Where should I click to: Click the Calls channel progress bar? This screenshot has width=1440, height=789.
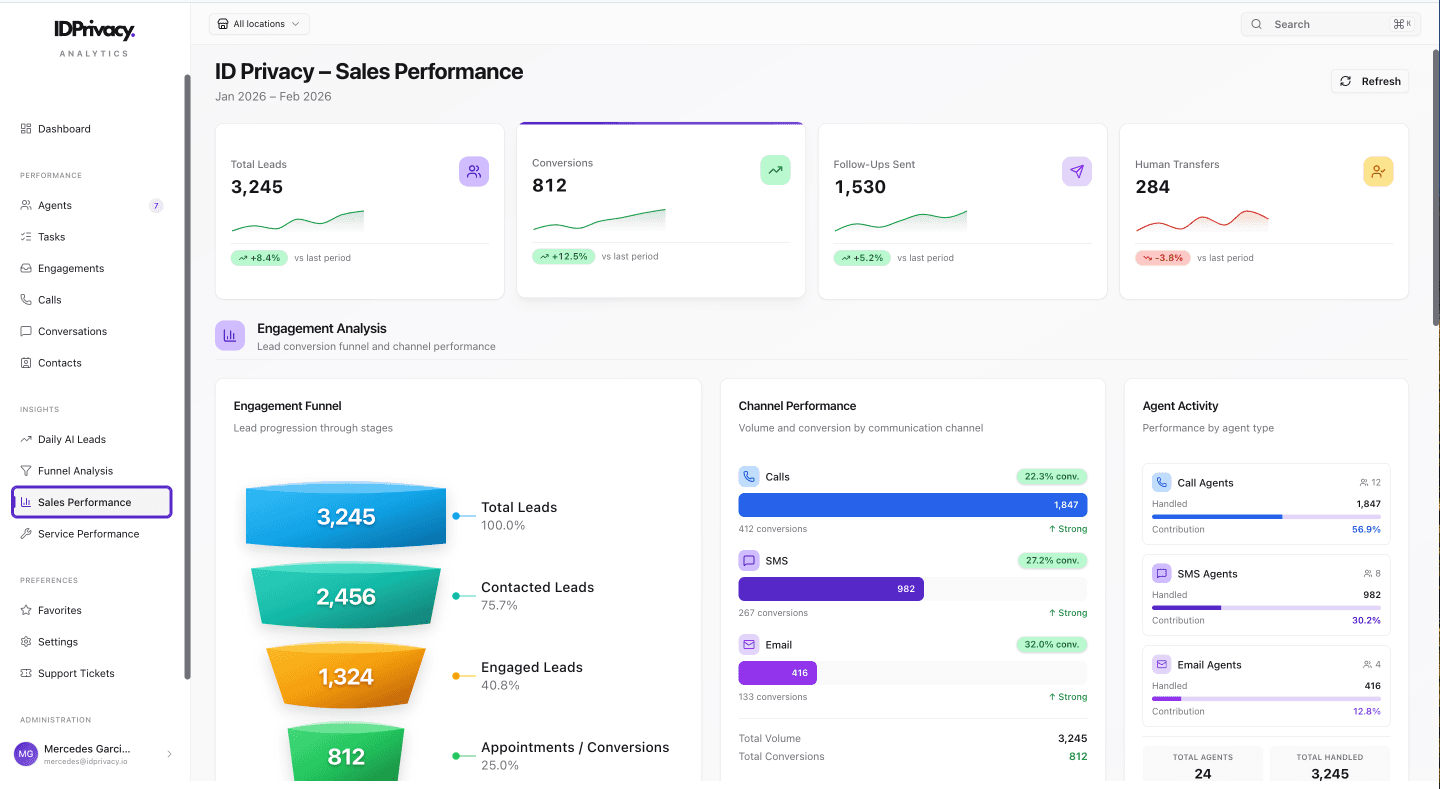[x=912, y=504]
